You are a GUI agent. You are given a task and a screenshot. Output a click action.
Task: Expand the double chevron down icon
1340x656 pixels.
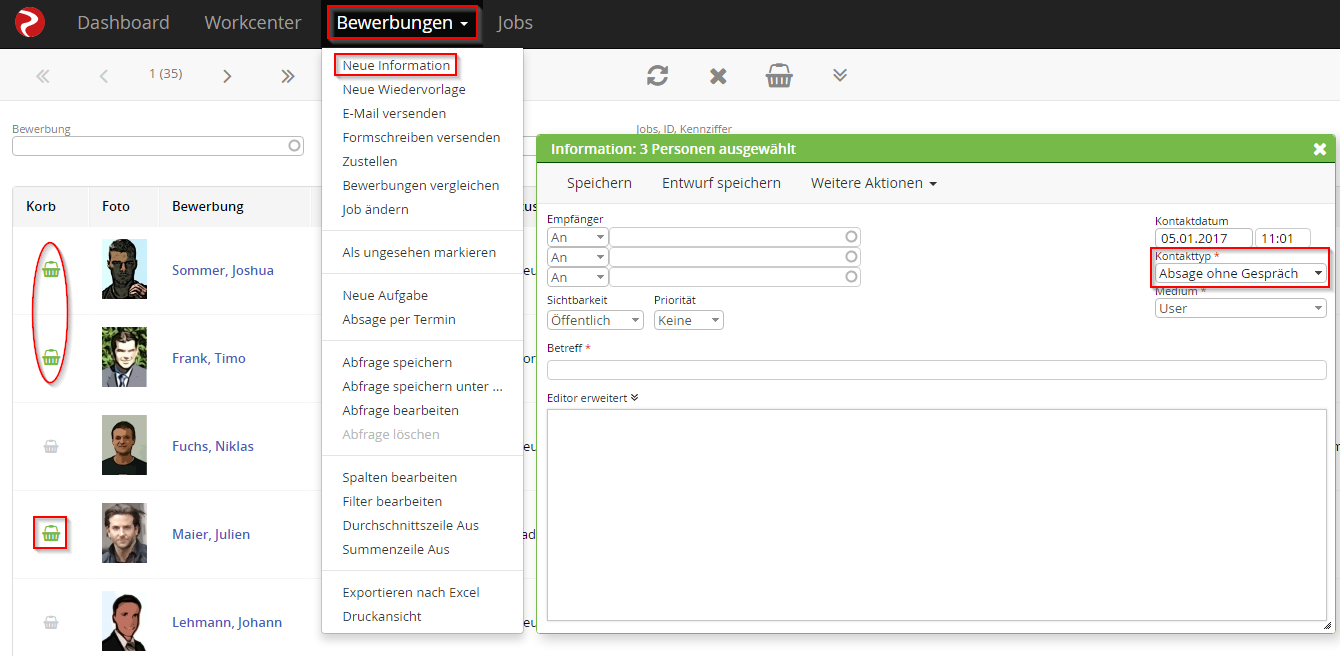point(840,76)
